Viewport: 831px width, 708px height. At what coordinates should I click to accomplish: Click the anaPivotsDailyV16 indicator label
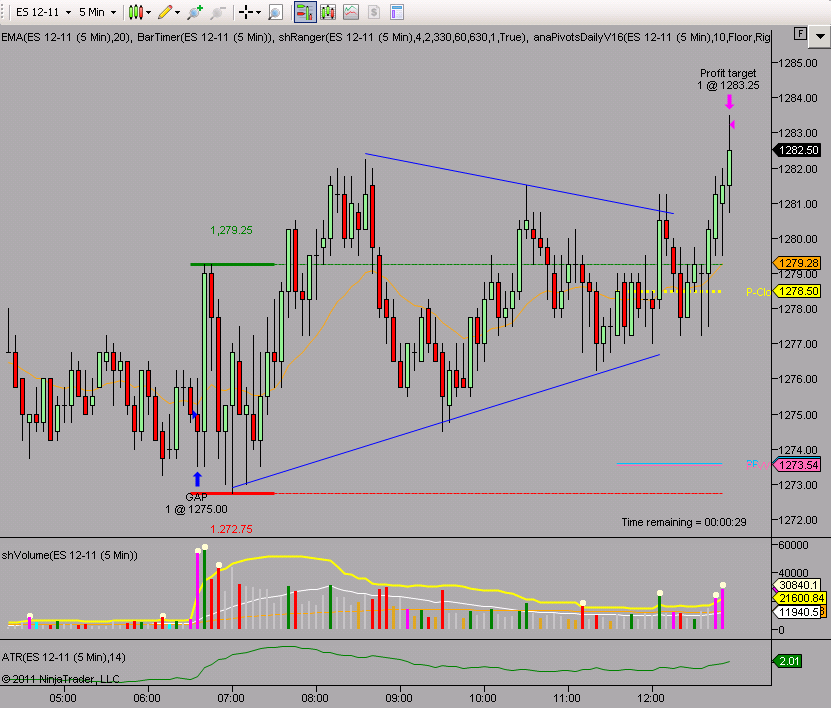coord(652,37)
